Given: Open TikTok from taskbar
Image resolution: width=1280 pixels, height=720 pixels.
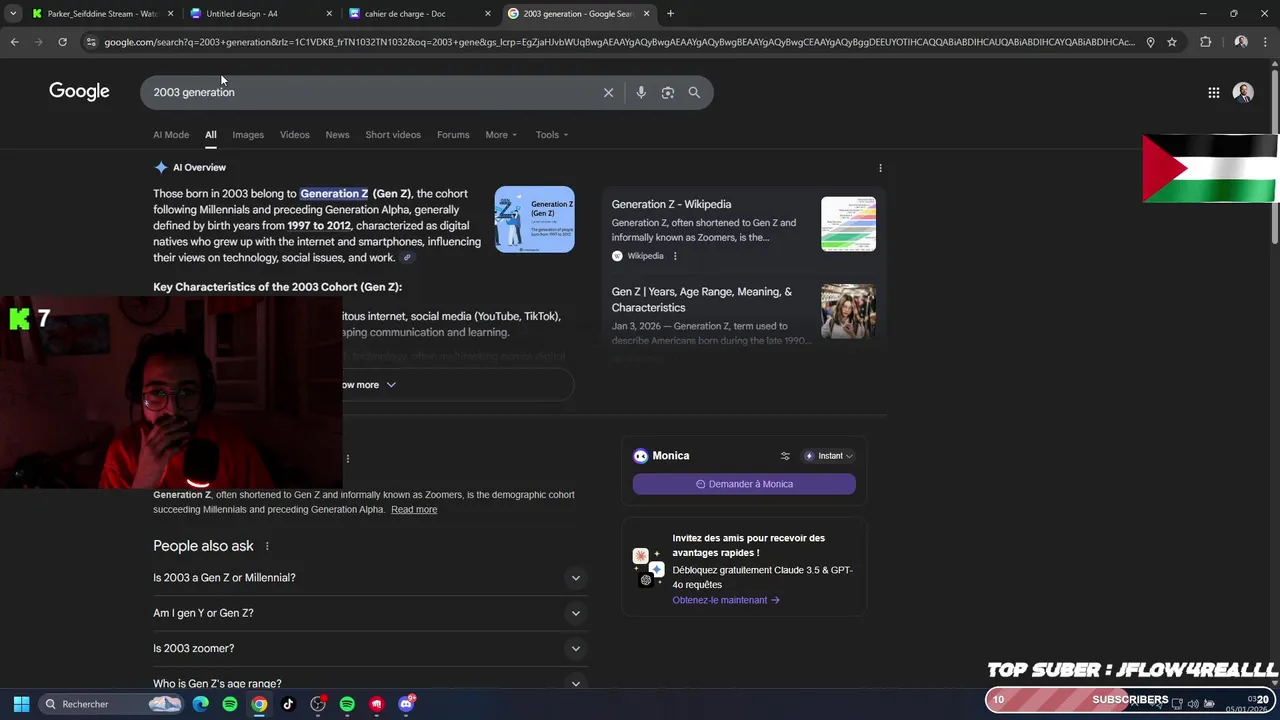Looking at the screenshot, I should (x=288, y=704).
